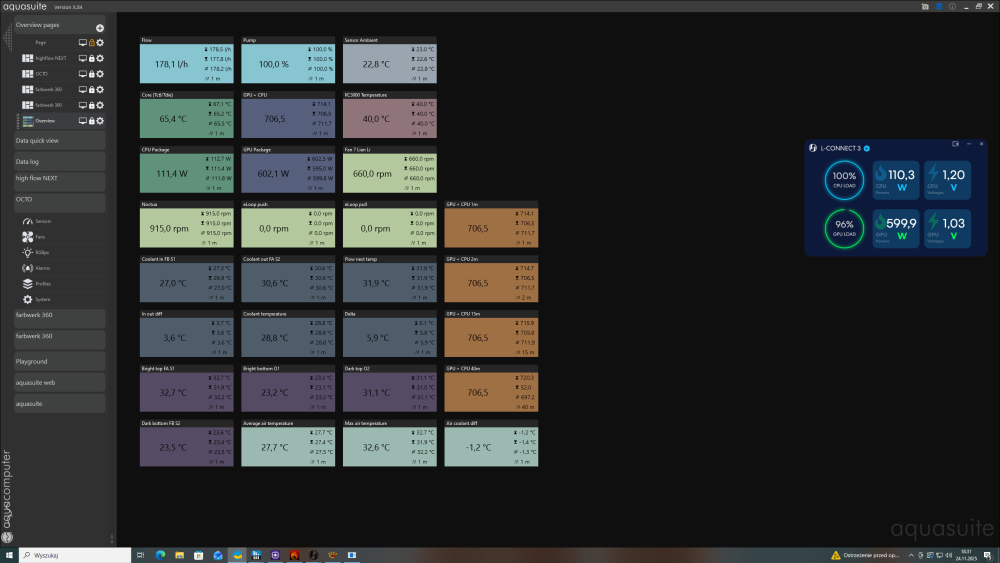Click the Sensor Ambient tile showing 22,8 °C
Image resolution: width=1000 pixels, height=563 pixels.
point(390,60)
